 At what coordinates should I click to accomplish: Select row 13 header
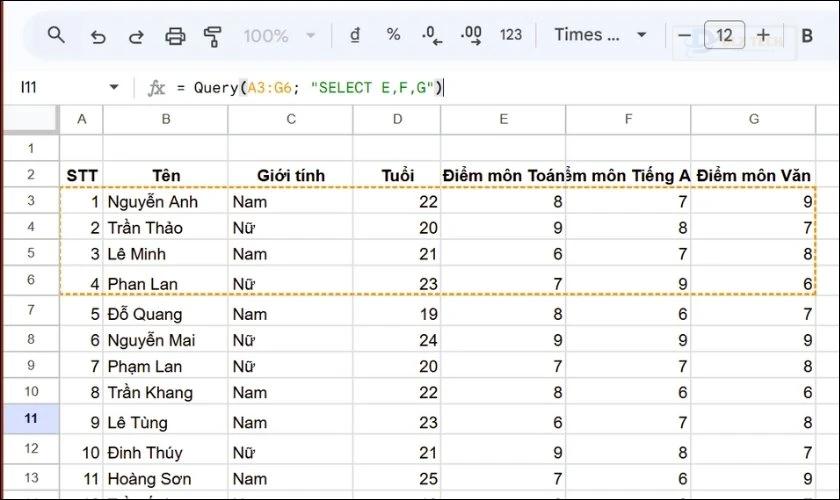31,477
